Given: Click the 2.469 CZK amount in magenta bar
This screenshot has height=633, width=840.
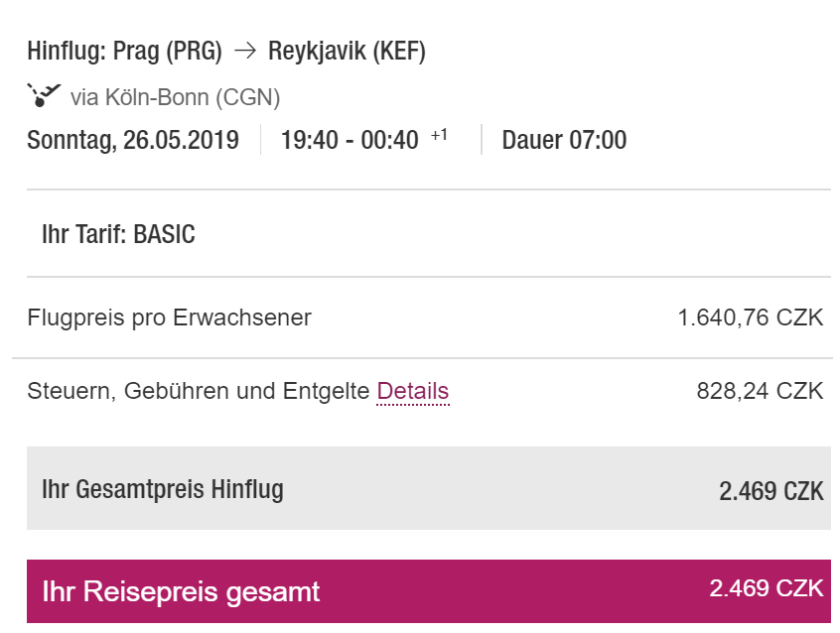Looking at the screenshot, I should [766, 588].
